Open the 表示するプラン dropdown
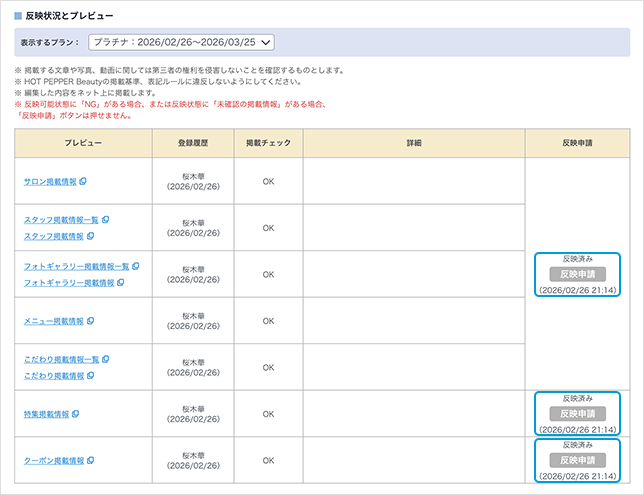Screen dimensions: 644x495 coord(181,42)
